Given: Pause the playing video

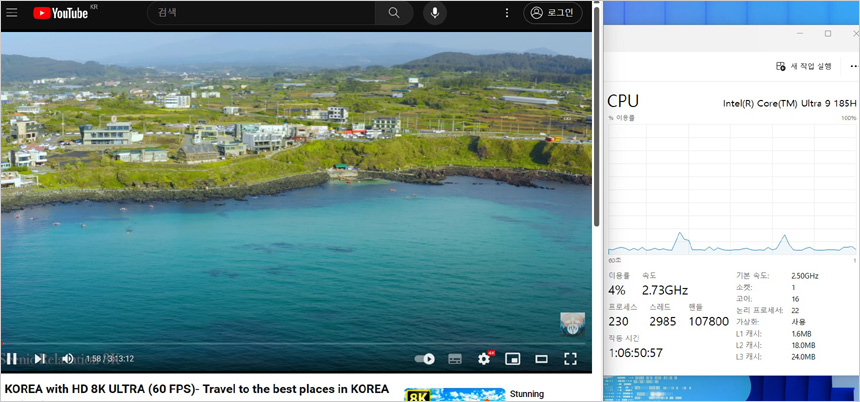Looking at the screenshot, I should pos(12,358).
